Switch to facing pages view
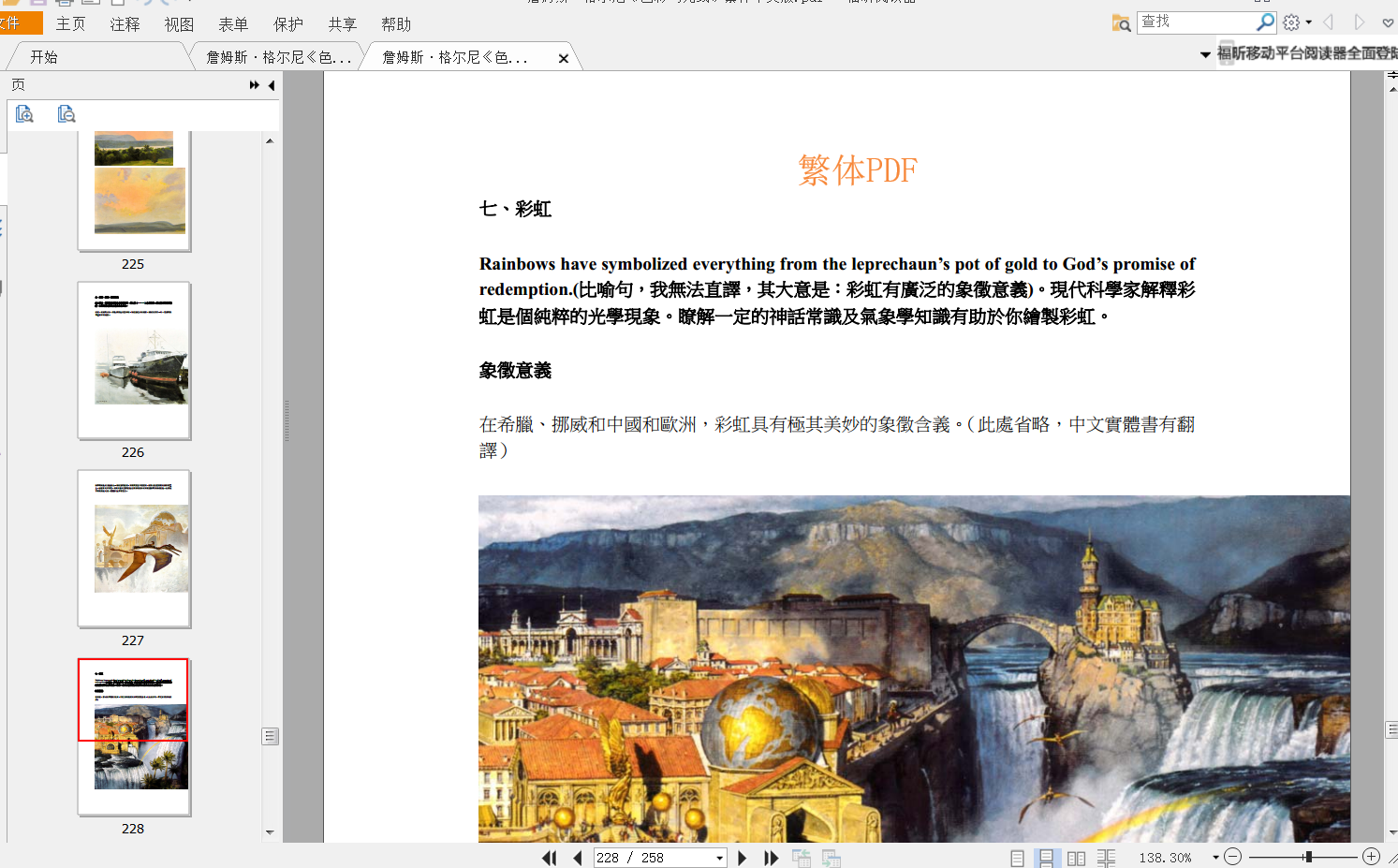The height and width of the screenshot is (868, 1398). coord(1077,858)
